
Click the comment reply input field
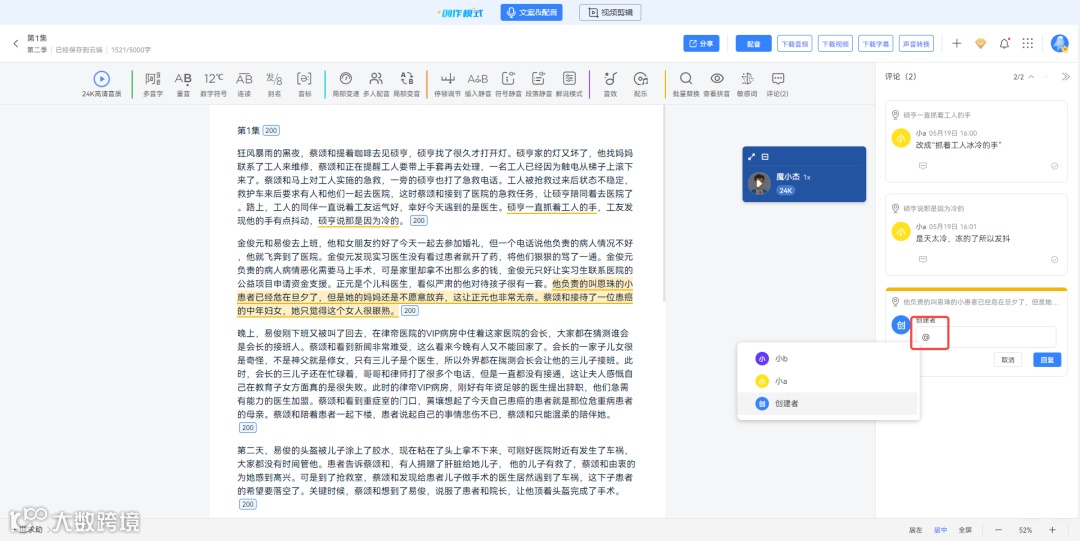click(x=984, y=337)
